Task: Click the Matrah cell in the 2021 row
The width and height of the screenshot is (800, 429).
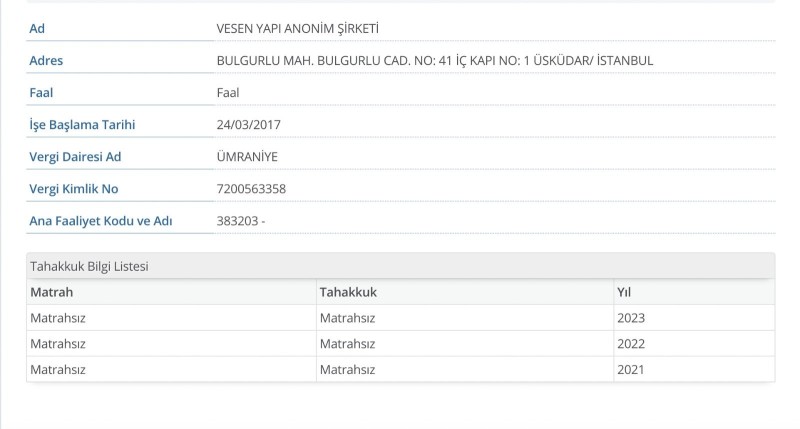Action: pos(58,370)
